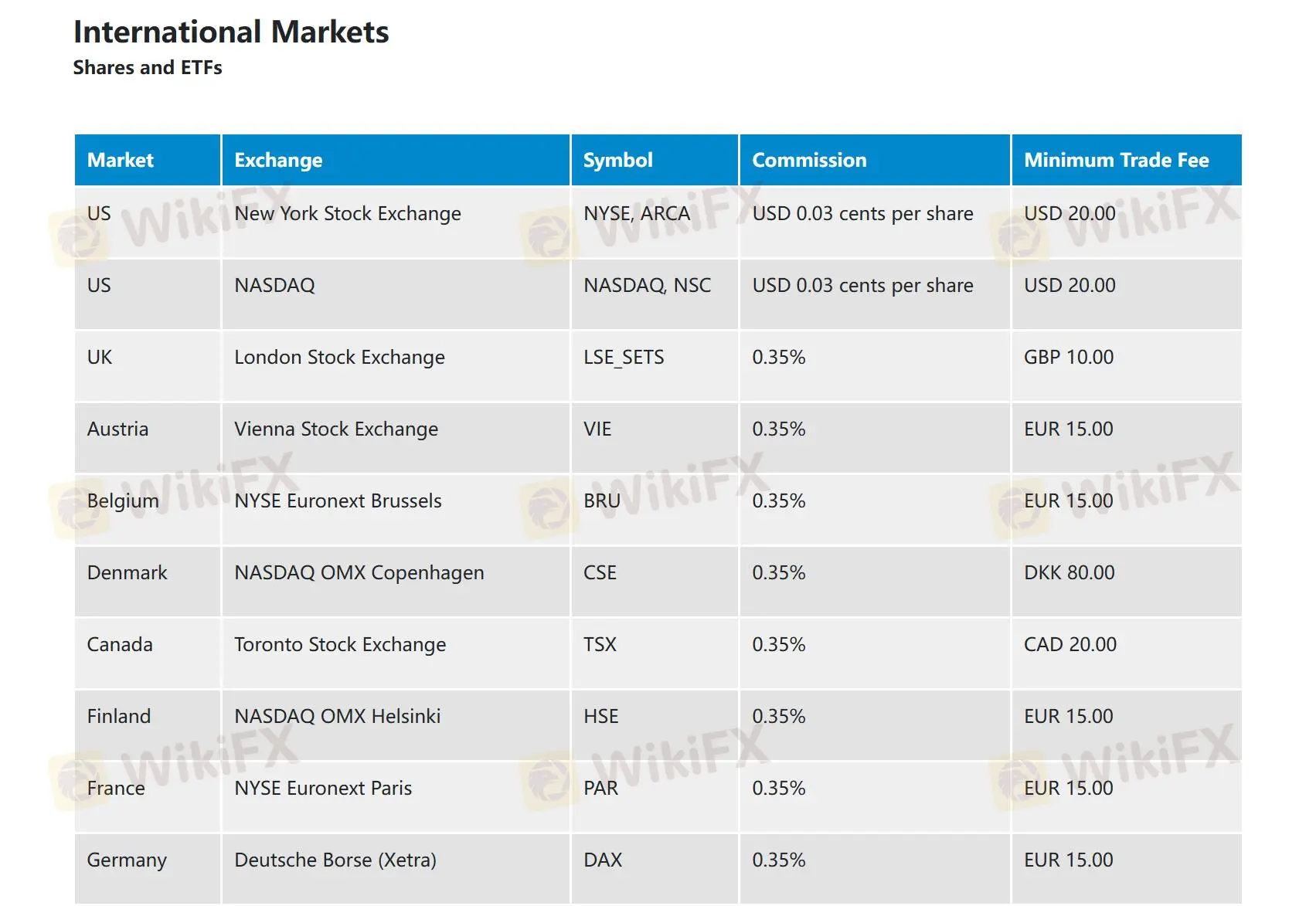
Task: Select the CAD 20.00 minimum fee cell
Action: tap(1069, 645)
